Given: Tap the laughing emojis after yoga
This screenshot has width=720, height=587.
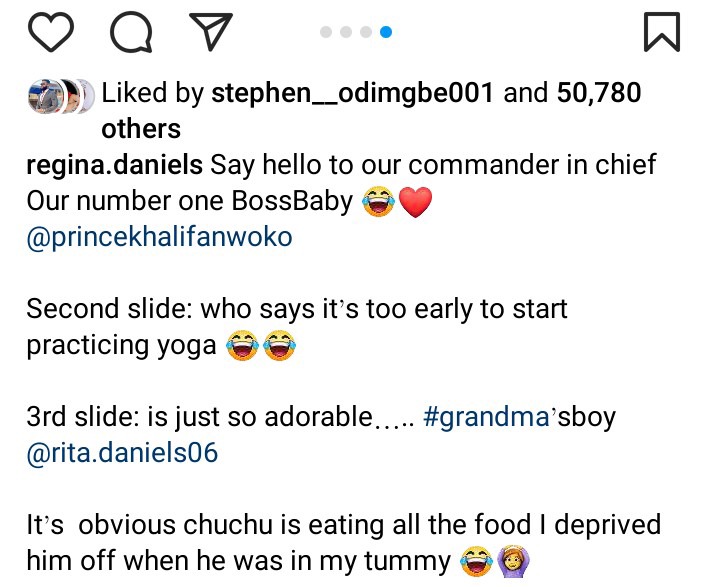Looking at the screenshot, I should click(x=261, y=346).
